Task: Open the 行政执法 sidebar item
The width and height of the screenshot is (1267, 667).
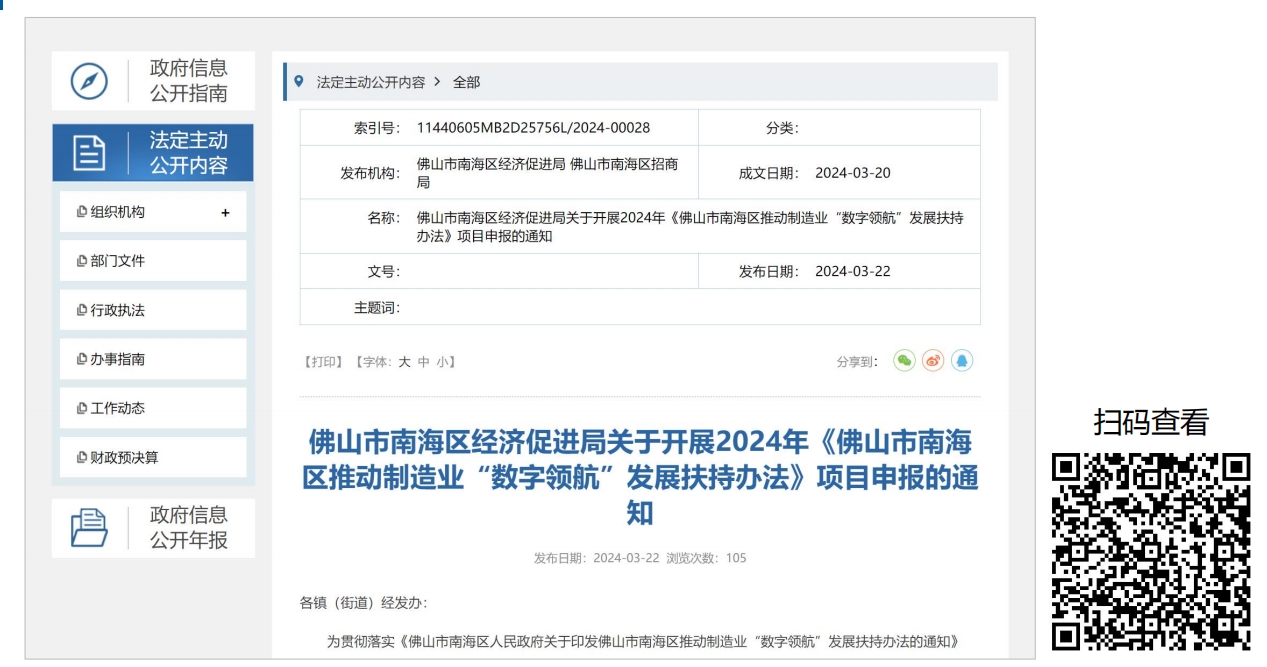Action: [117, 310]
